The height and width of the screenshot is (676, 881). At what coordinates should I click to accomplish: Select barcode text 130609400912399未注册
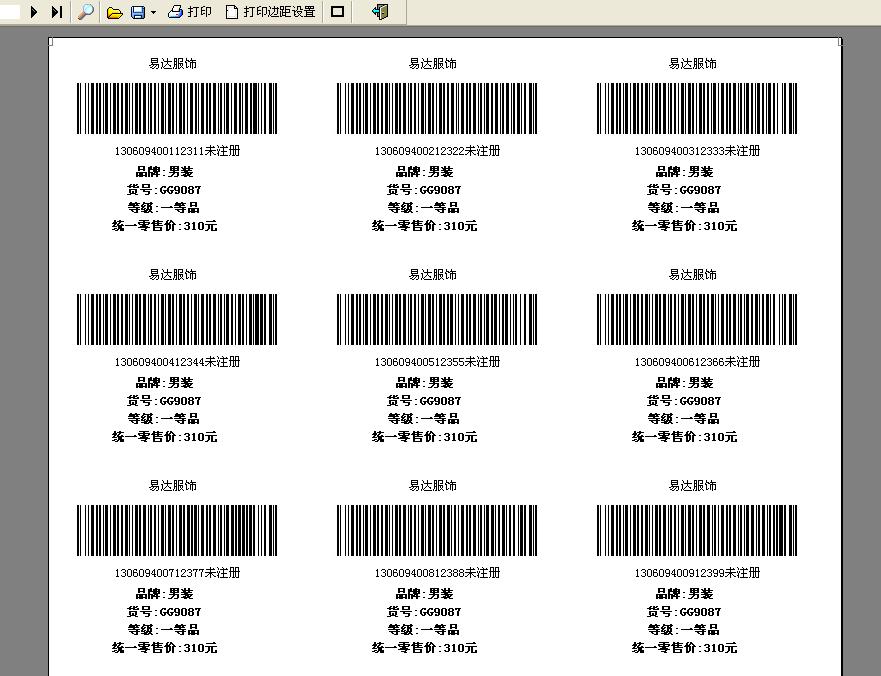point(697,573)
